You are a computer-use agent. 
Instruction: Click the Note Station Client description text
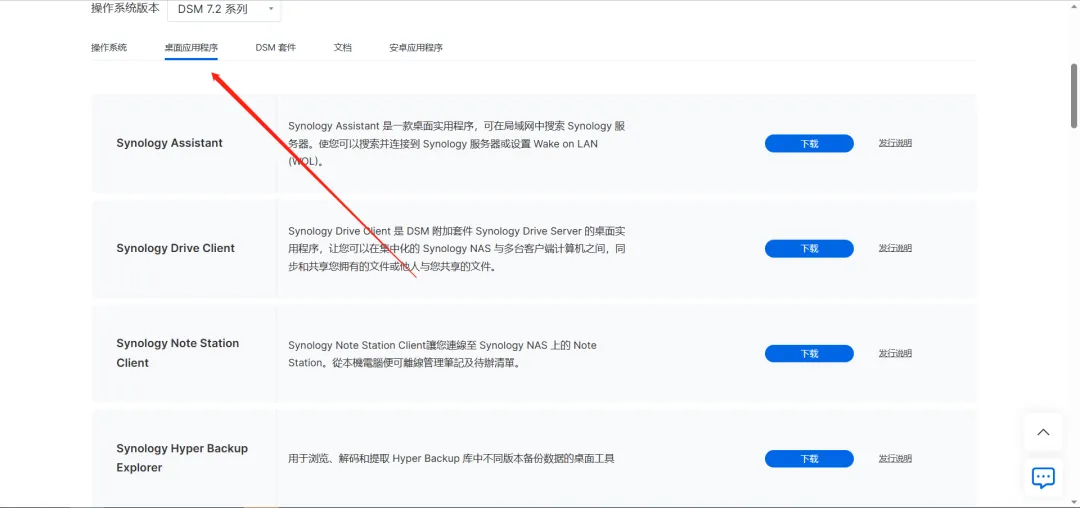point(442,354)
